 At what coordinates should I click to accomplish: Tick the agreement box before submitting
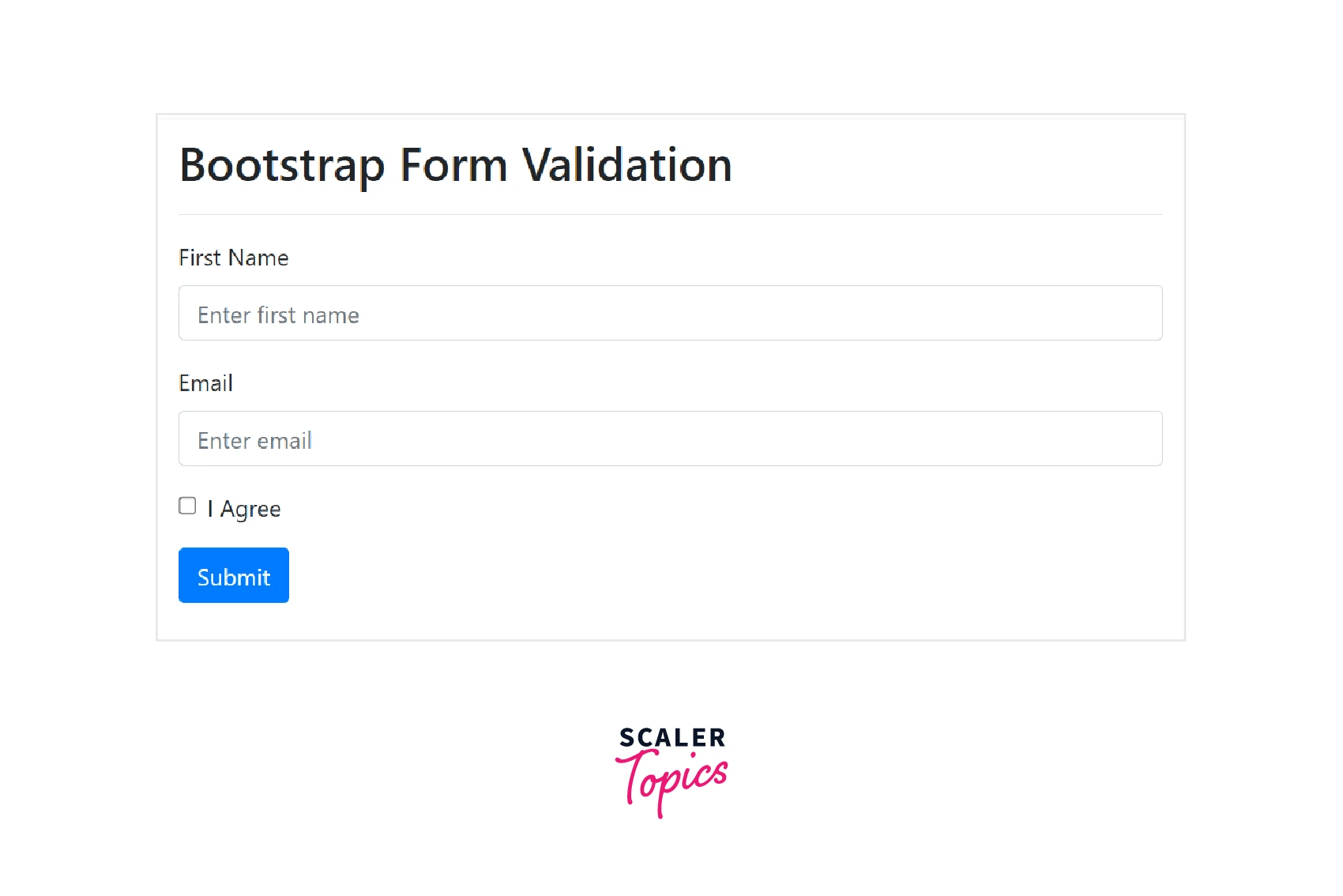click(186, 505)
